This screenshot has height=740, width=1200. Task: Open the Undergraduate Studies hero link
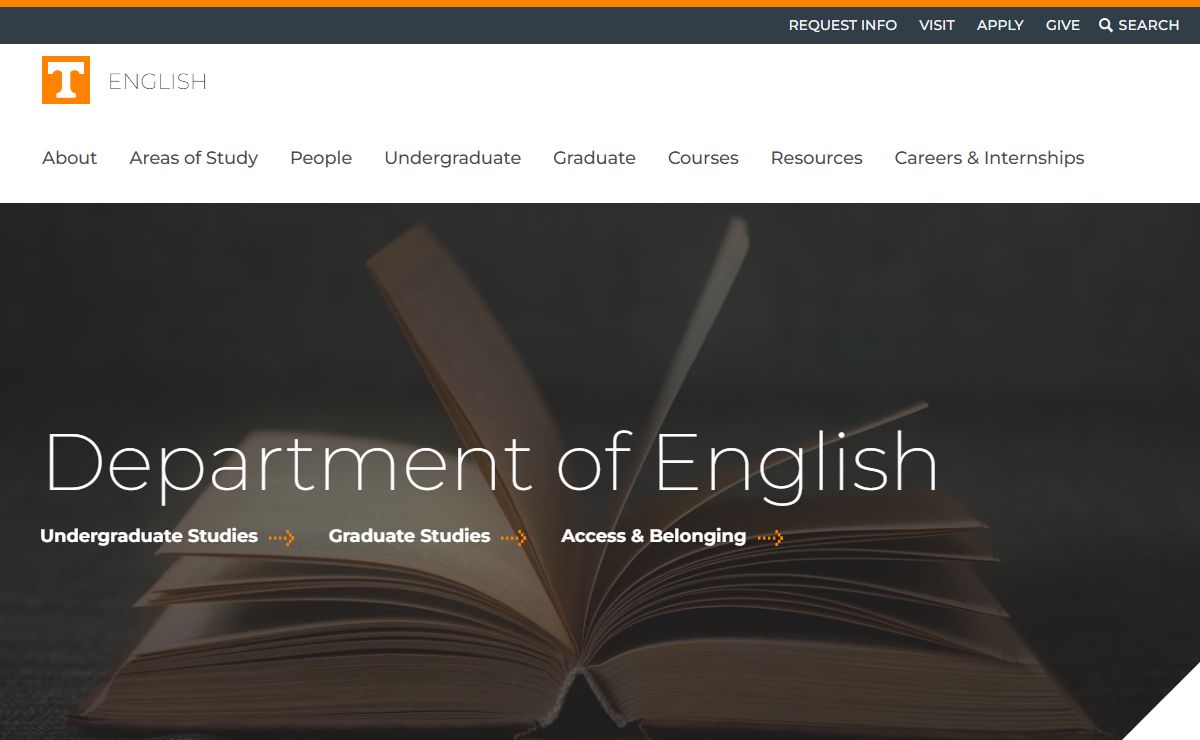tap(149, 536)
